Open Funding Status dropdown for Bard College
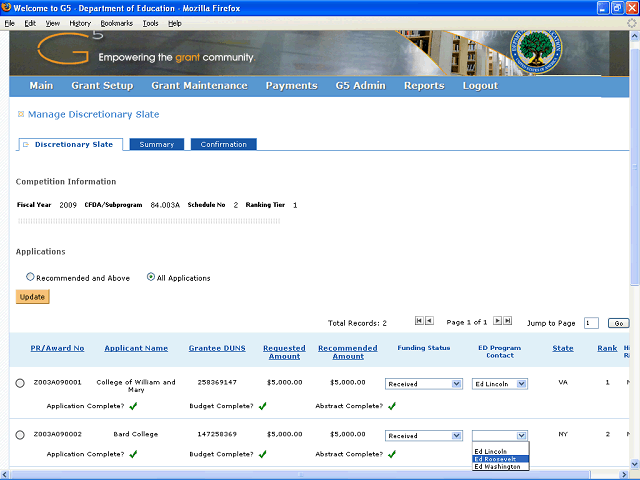 [x=424, y=436]
